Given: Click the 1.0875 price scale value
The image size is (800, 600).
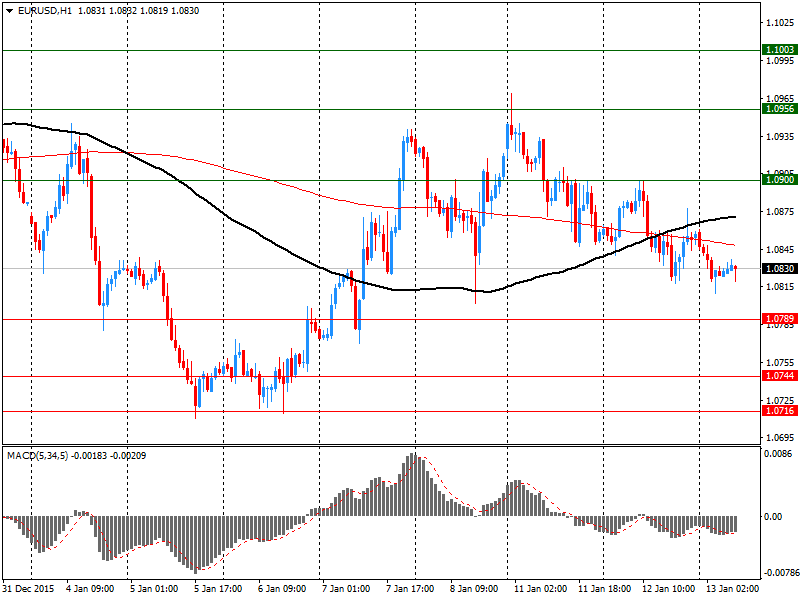Looking at the screenshot, I should 781,212.
